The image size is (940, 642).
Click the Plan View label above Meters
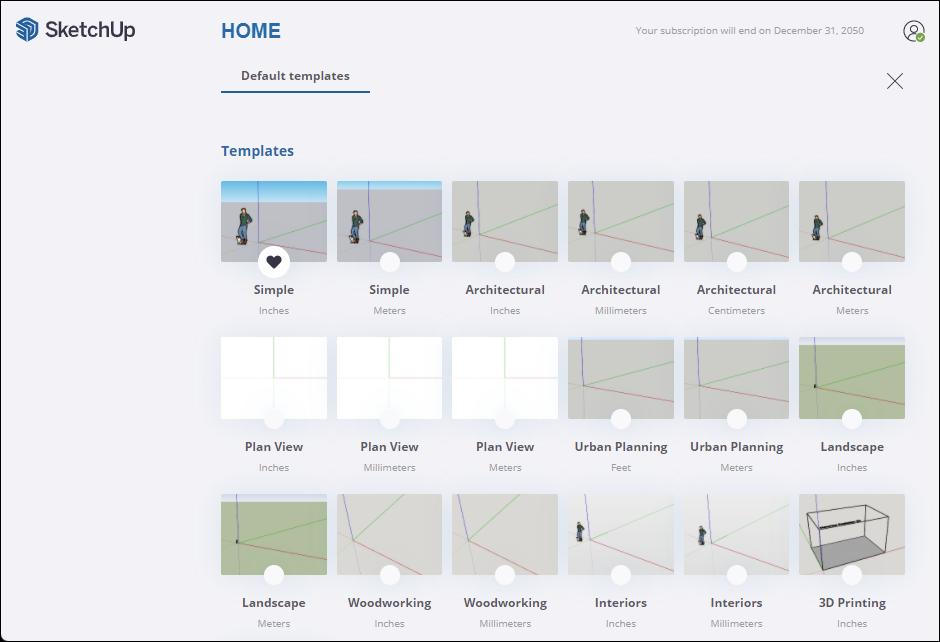[x=505, y=447]
